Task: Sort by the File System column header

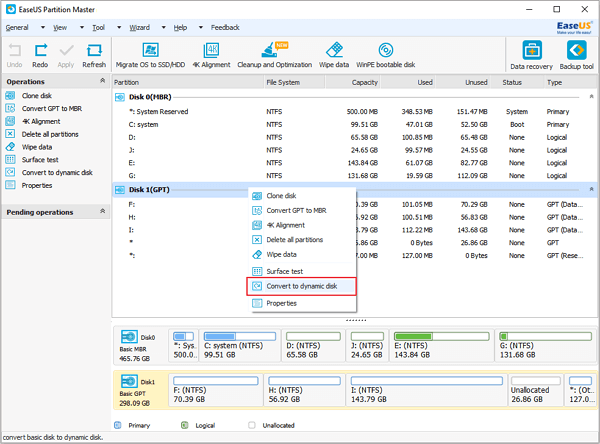Action: pyautogui.click(x=295, y=82)
